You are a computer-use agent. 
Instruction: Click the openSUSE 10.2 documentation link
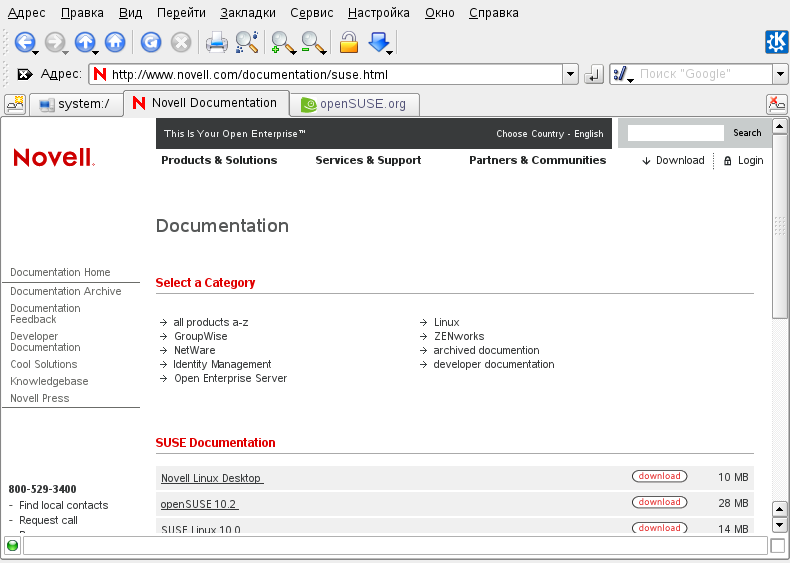tap(199, 504)
